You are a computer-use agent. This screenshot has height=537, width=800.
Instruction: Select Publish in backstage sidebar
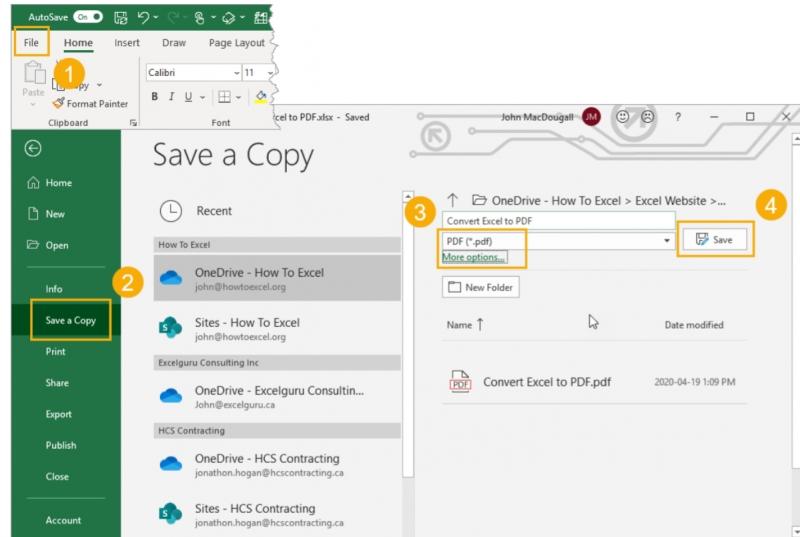point(61,445)
